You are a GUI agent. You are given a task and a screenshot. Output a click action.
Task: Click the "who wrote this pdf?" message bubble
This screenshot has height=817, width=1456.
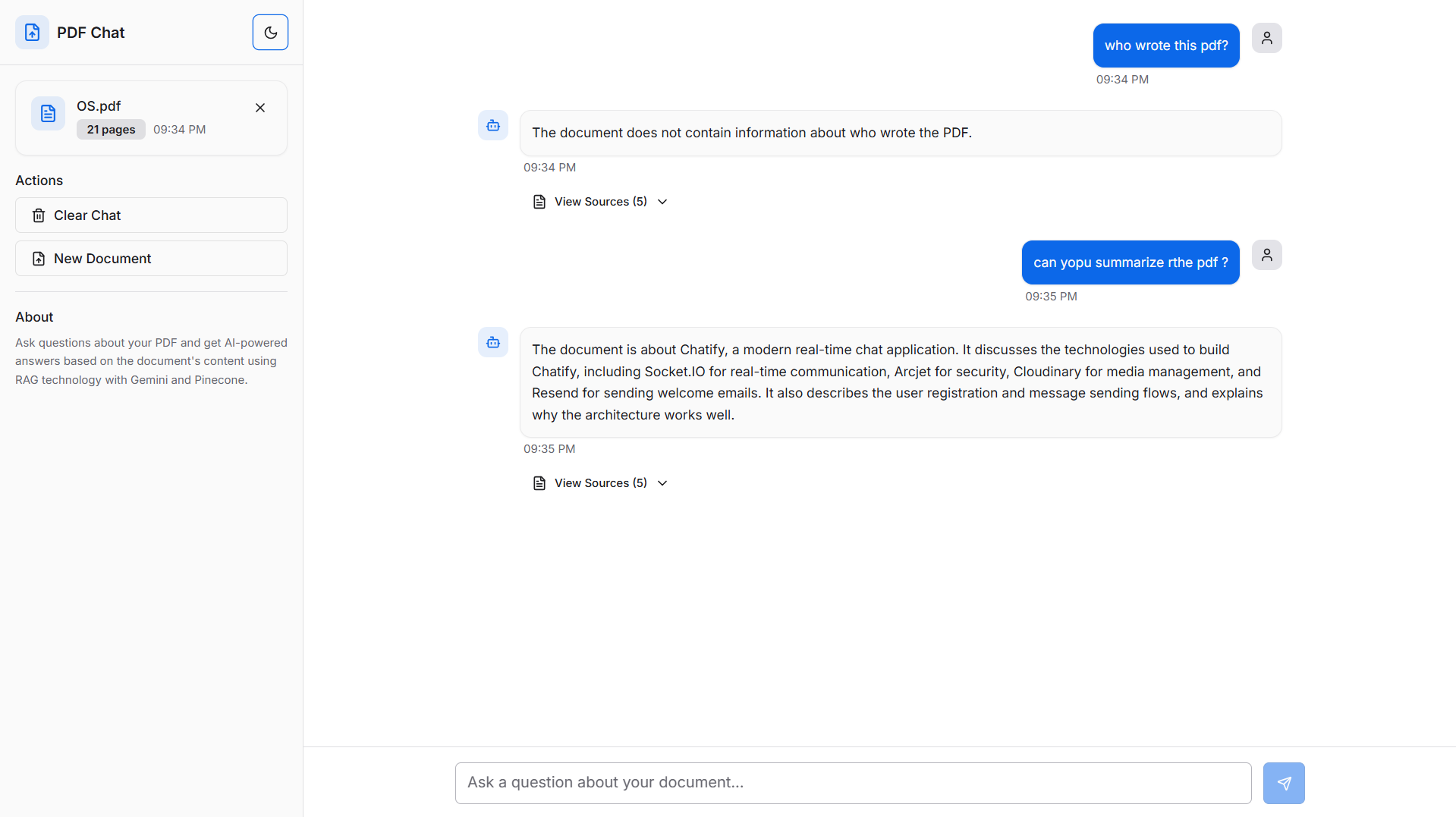point(1165,46)
